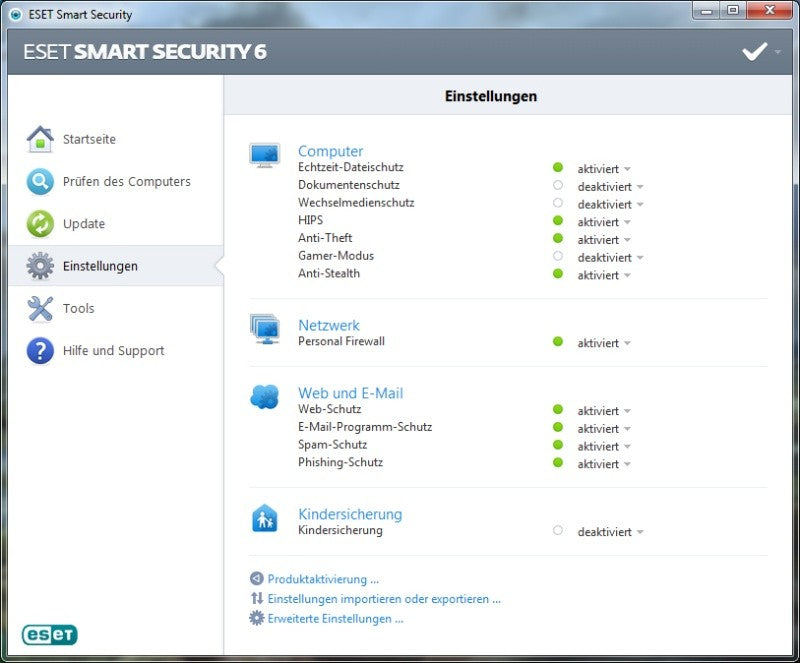Open the Computer section heading link

tap(331, 151)
